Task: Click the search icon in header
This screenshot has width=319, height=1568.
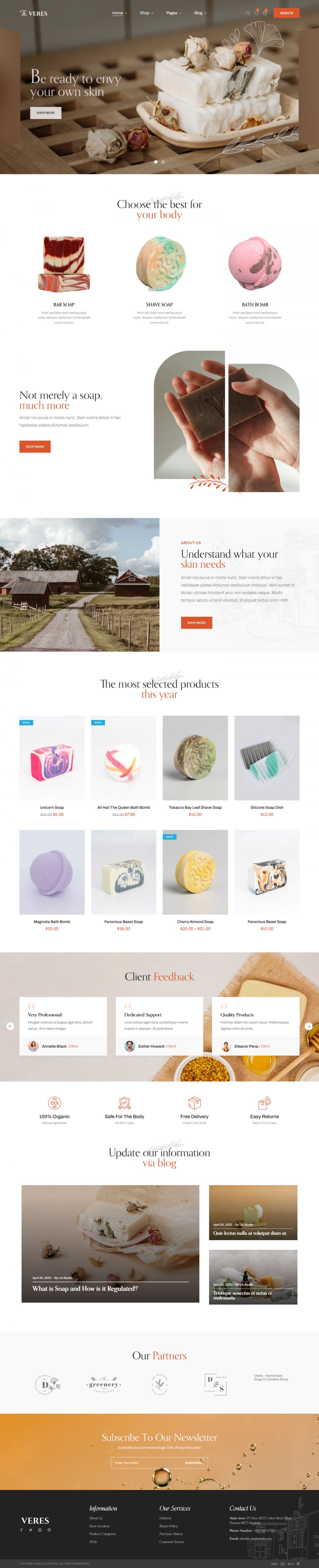Action: pos(247,13)
